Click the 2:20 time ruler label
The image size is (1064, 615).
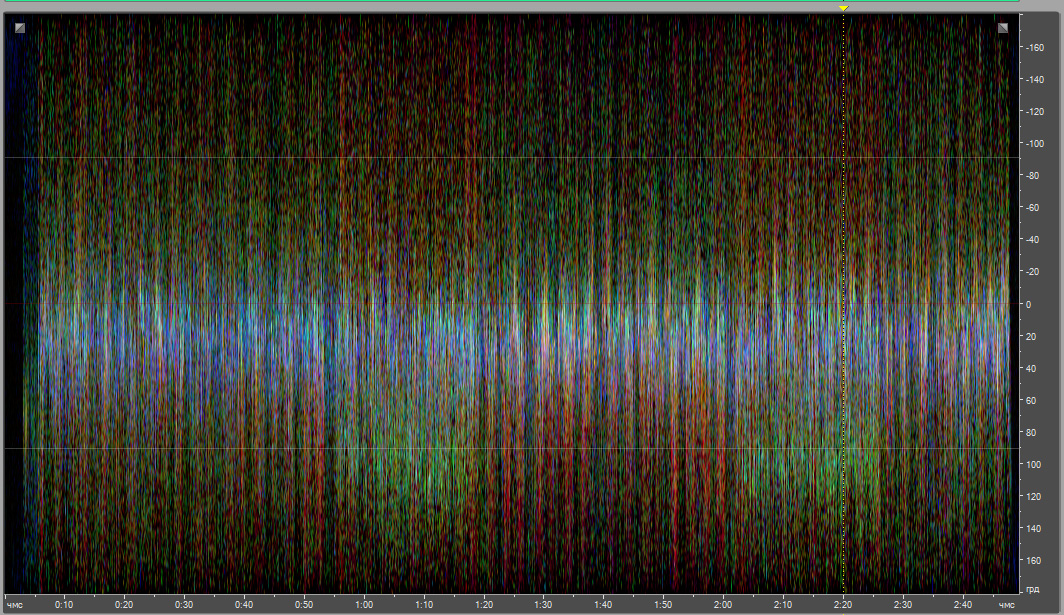point(843,605)
